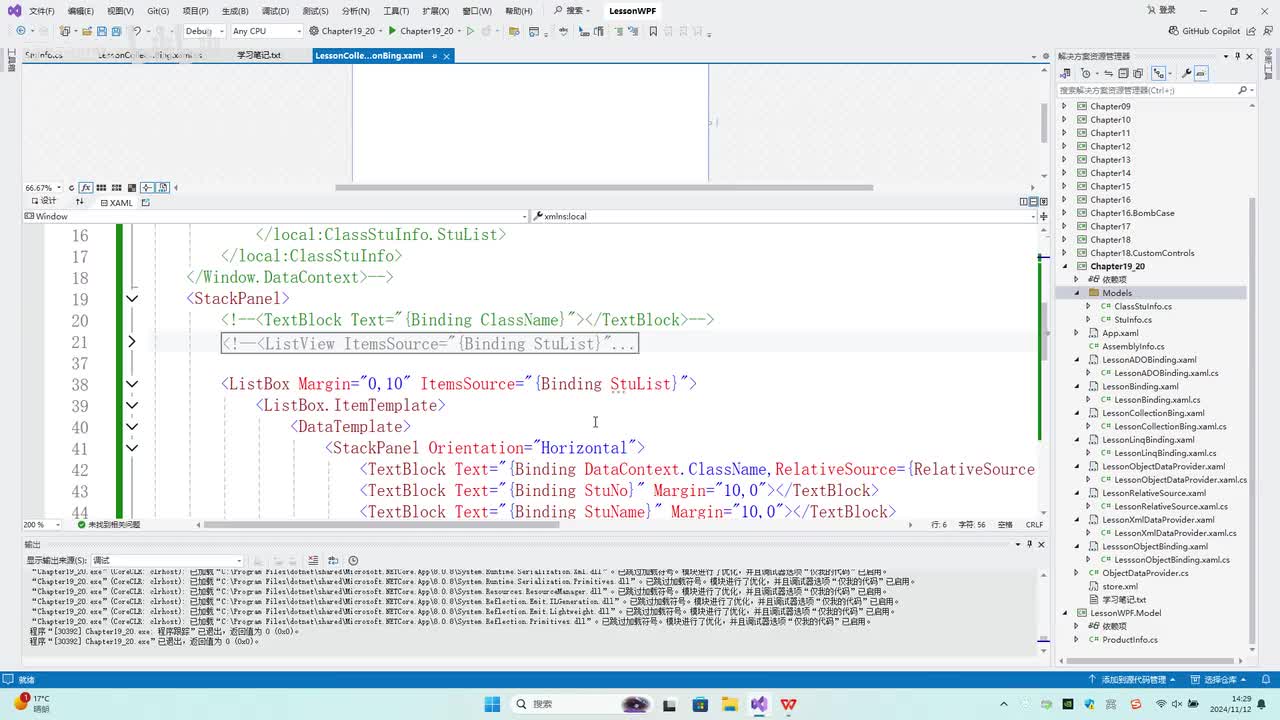
Task: Open the bookmark icon in the toolbar
Action: 653,31
